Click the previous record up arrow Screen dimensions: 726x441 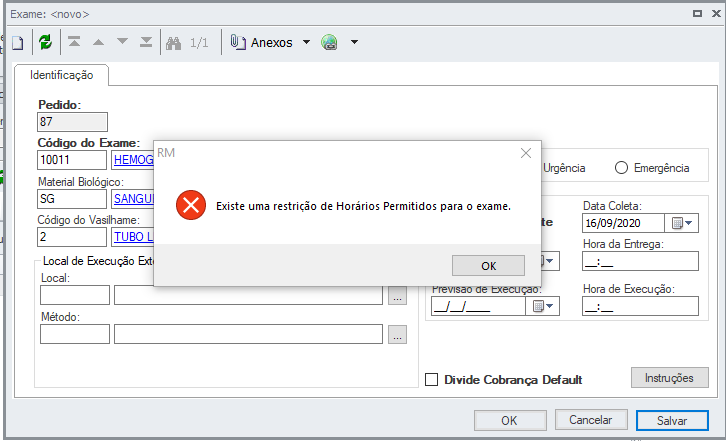[x=98, y=43]
